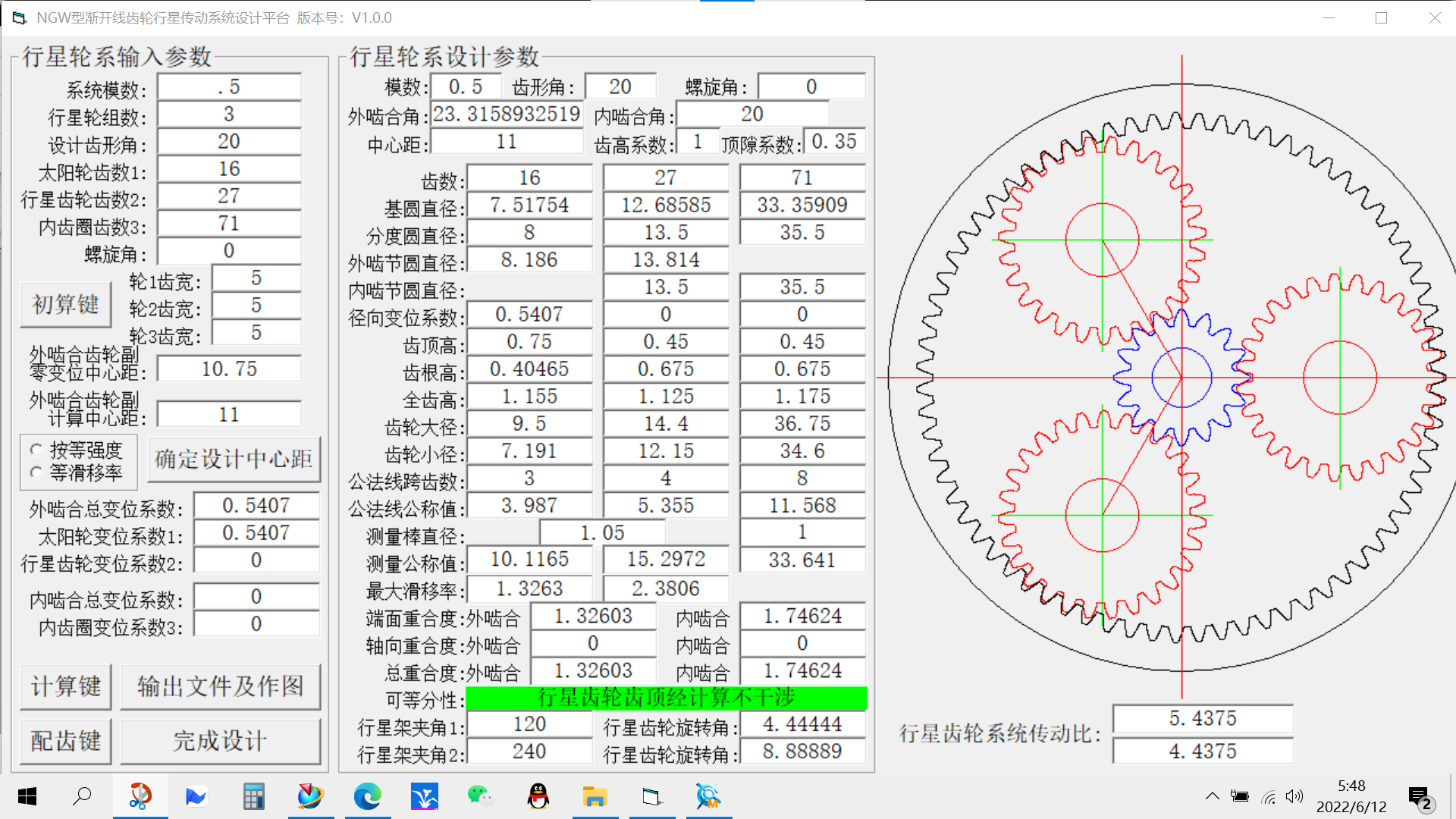Click the 轮3齿宽 input field
The height and width of the screenshot is (819, 1456).
point(256,333)
